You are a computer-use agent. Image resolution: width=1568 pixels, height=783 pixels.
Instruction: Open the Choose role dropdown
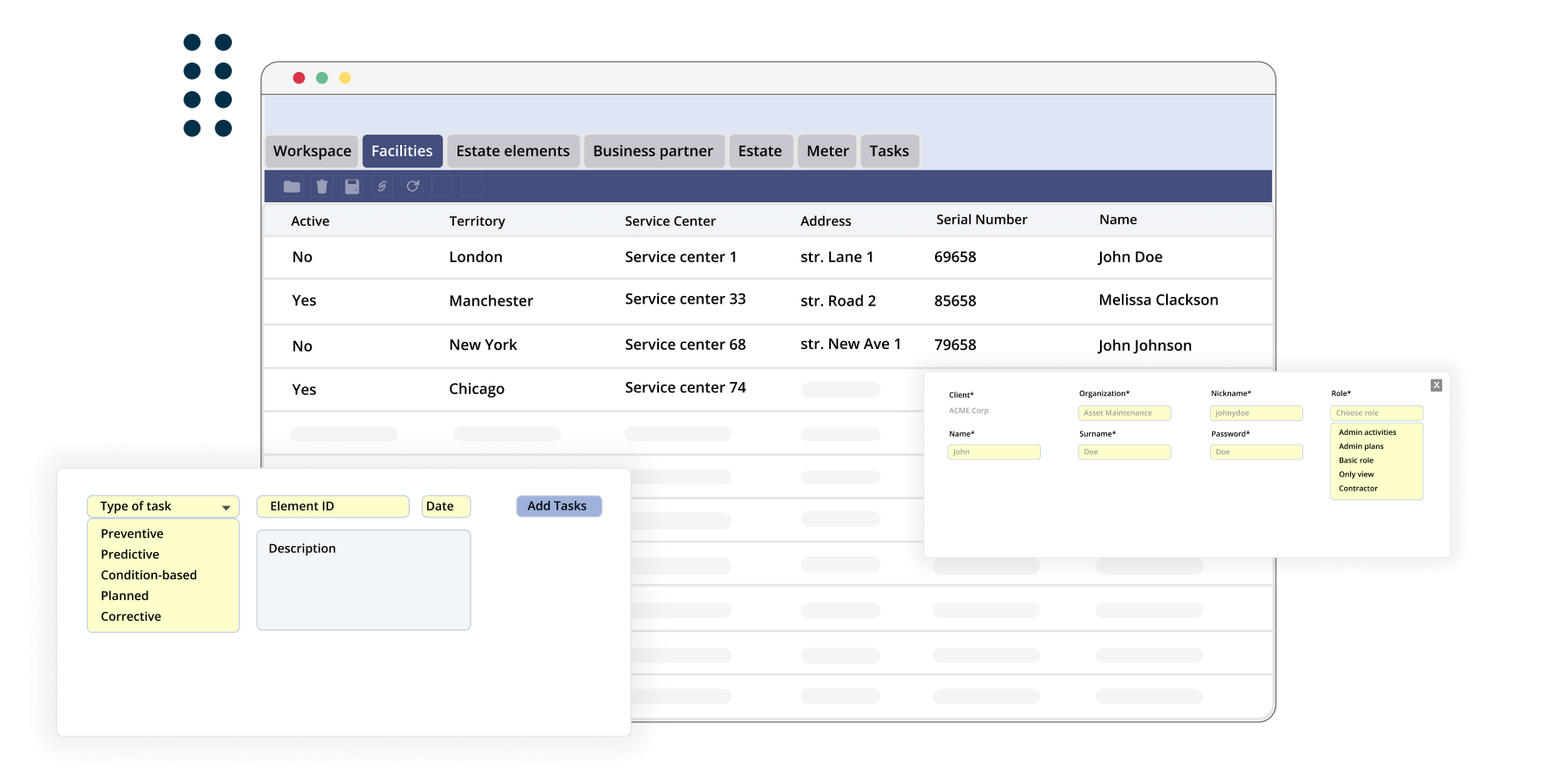1376,413
